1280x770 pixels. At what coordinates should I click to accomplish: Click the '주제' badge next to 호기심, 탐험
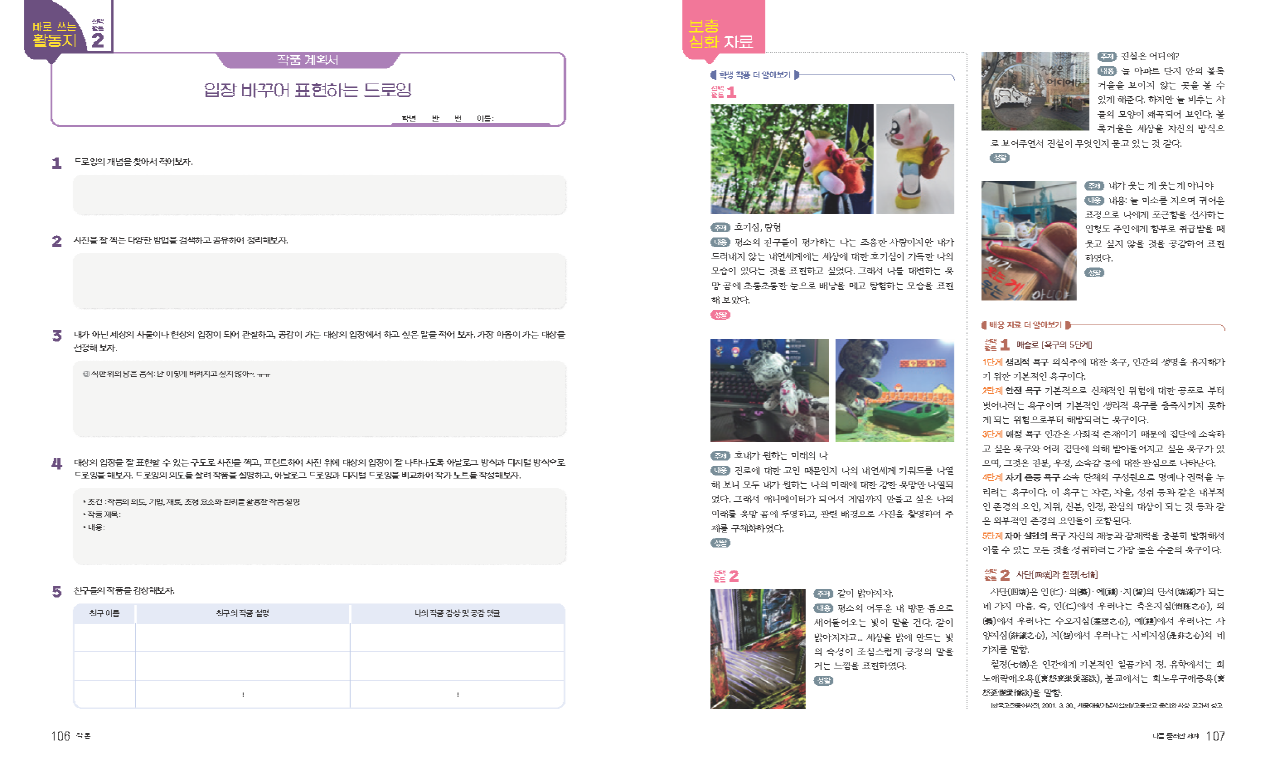pyautogui.click(x=718, y=226)
